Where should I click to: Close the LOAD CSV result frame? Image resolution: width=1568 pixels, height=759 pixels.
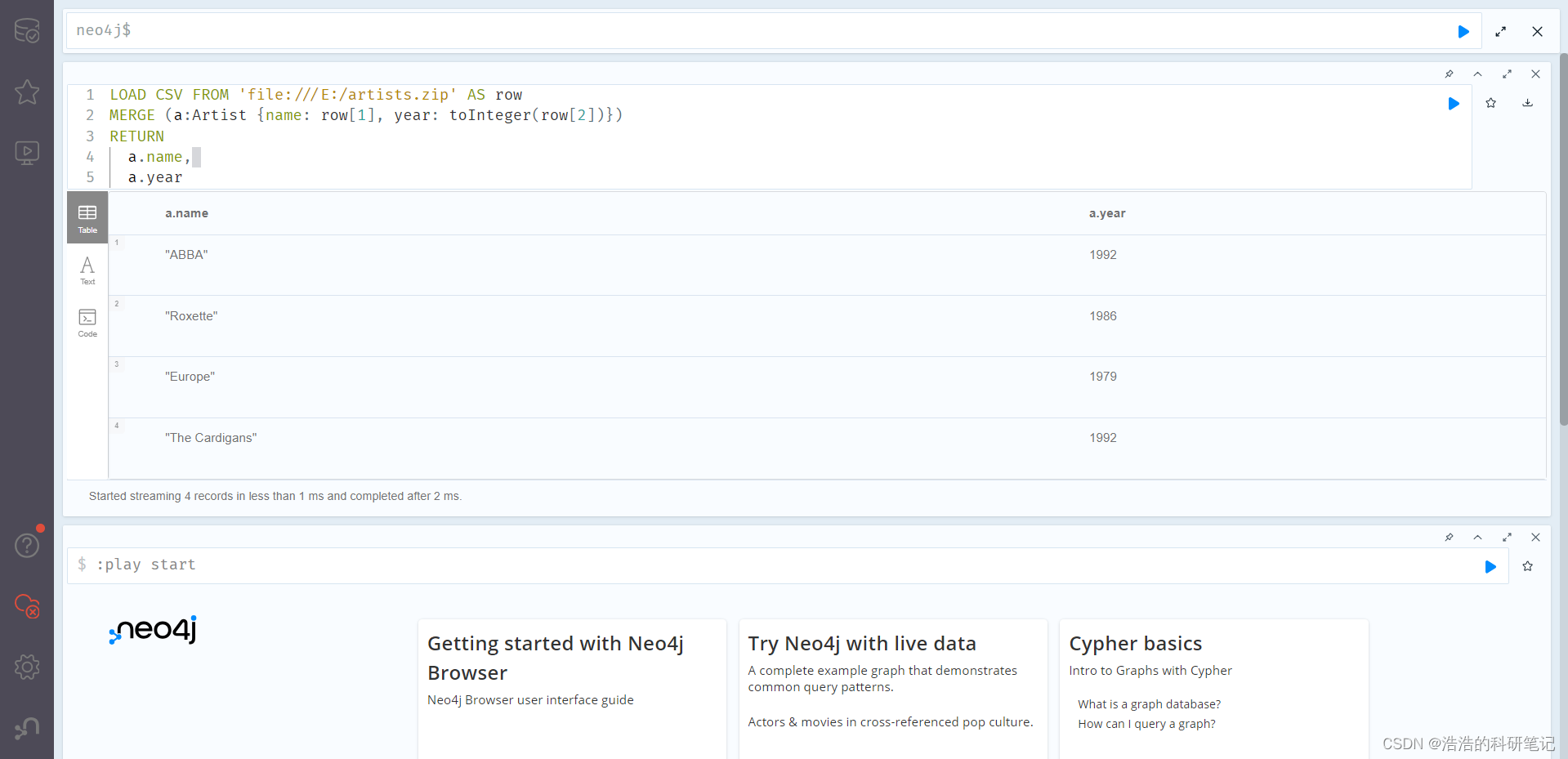click(x=1535, y=74)
